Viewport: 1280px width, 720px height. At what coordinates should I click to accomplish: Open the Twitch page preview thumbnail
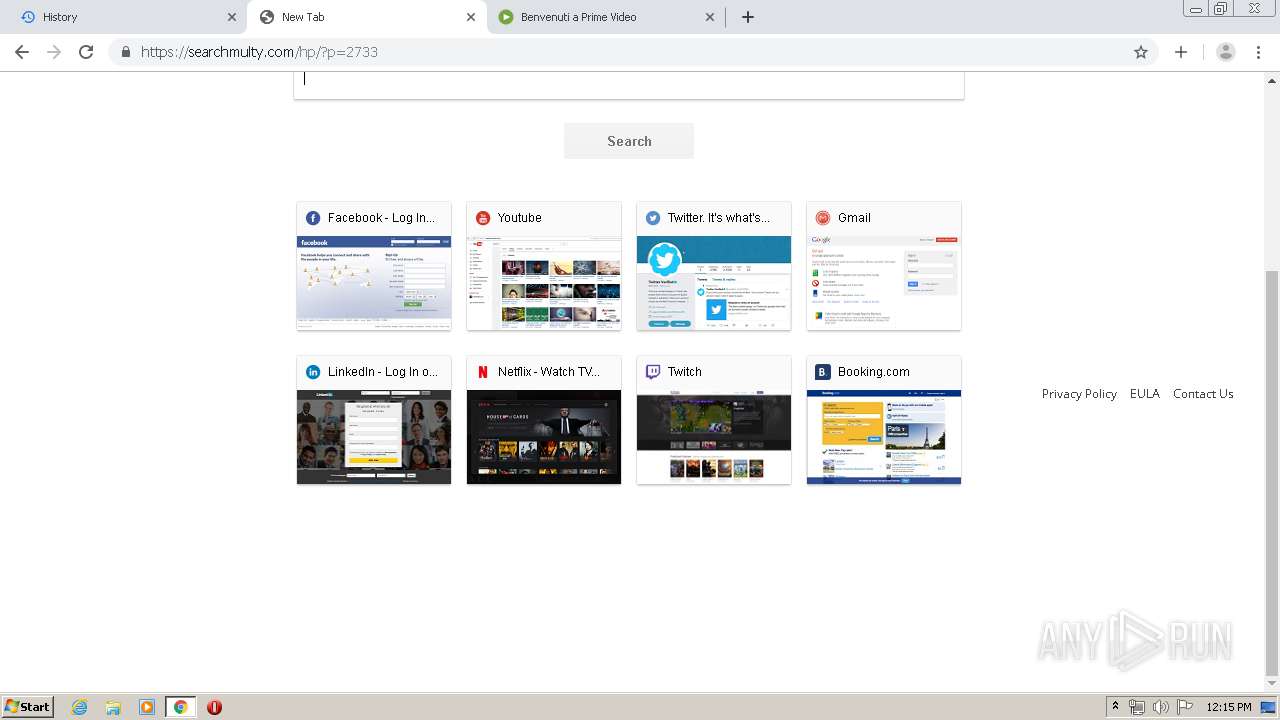(714, 437)
